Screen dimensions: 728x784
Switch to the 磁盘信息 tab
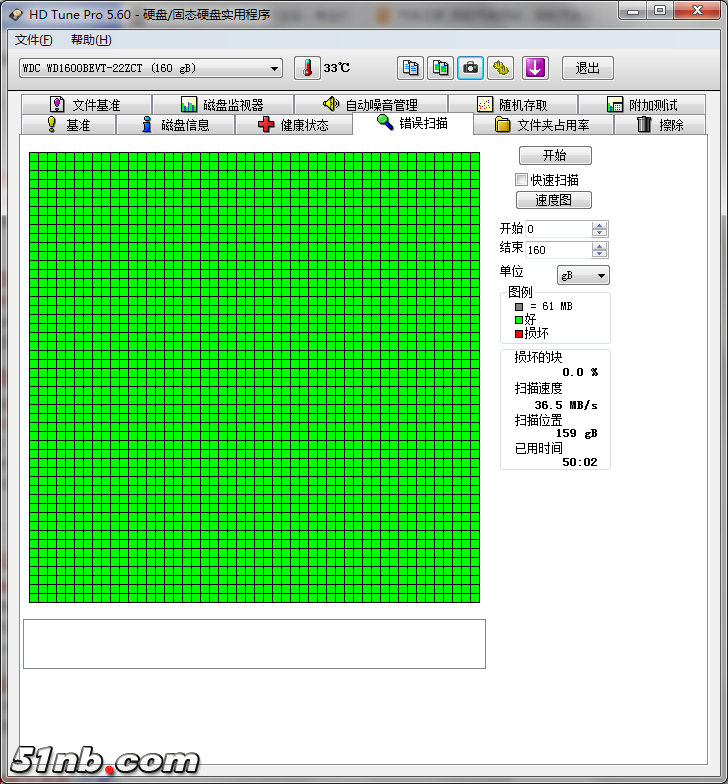176,125
